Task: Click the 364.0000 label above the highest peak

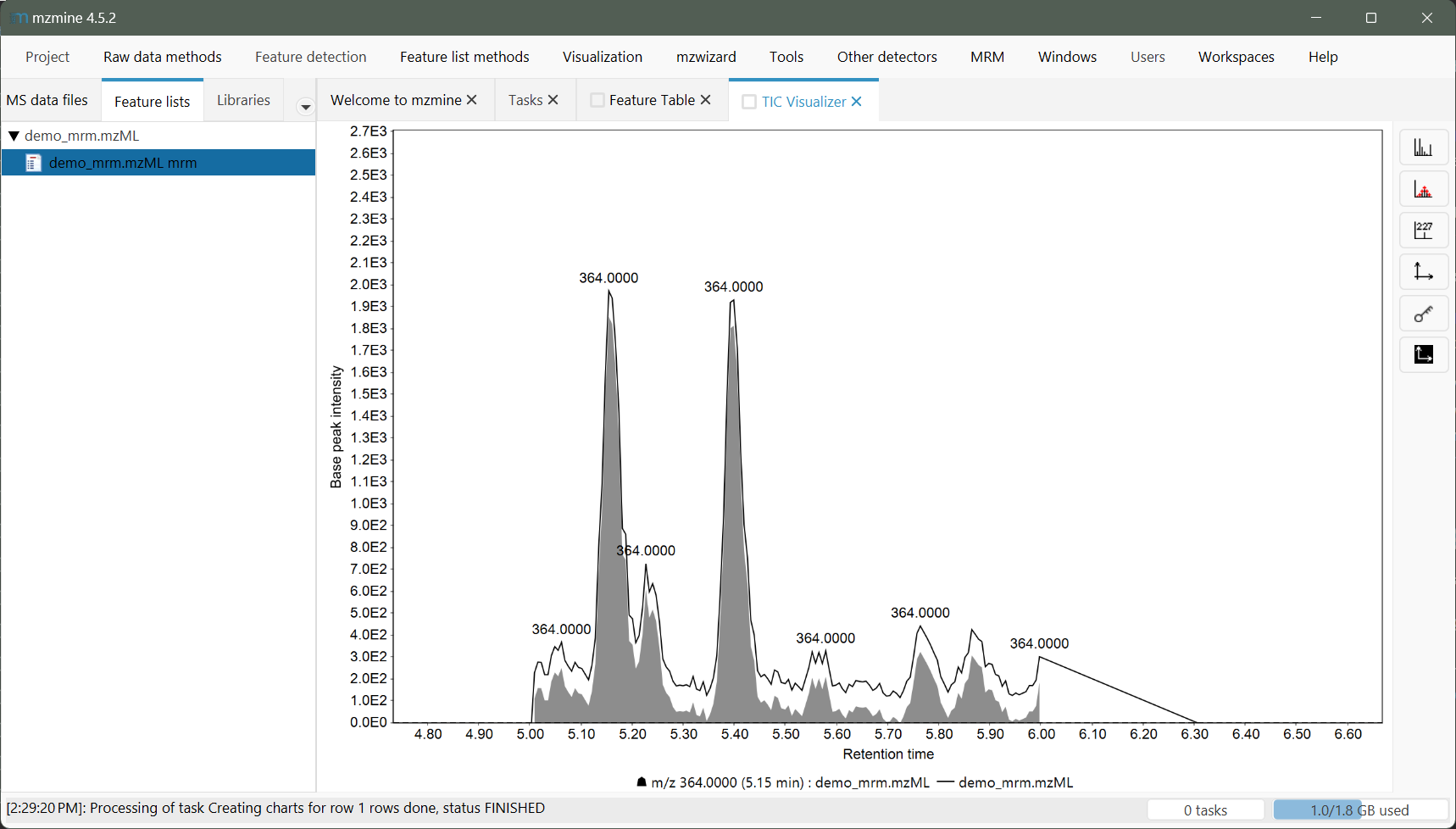Action: (x=609, y=278)
